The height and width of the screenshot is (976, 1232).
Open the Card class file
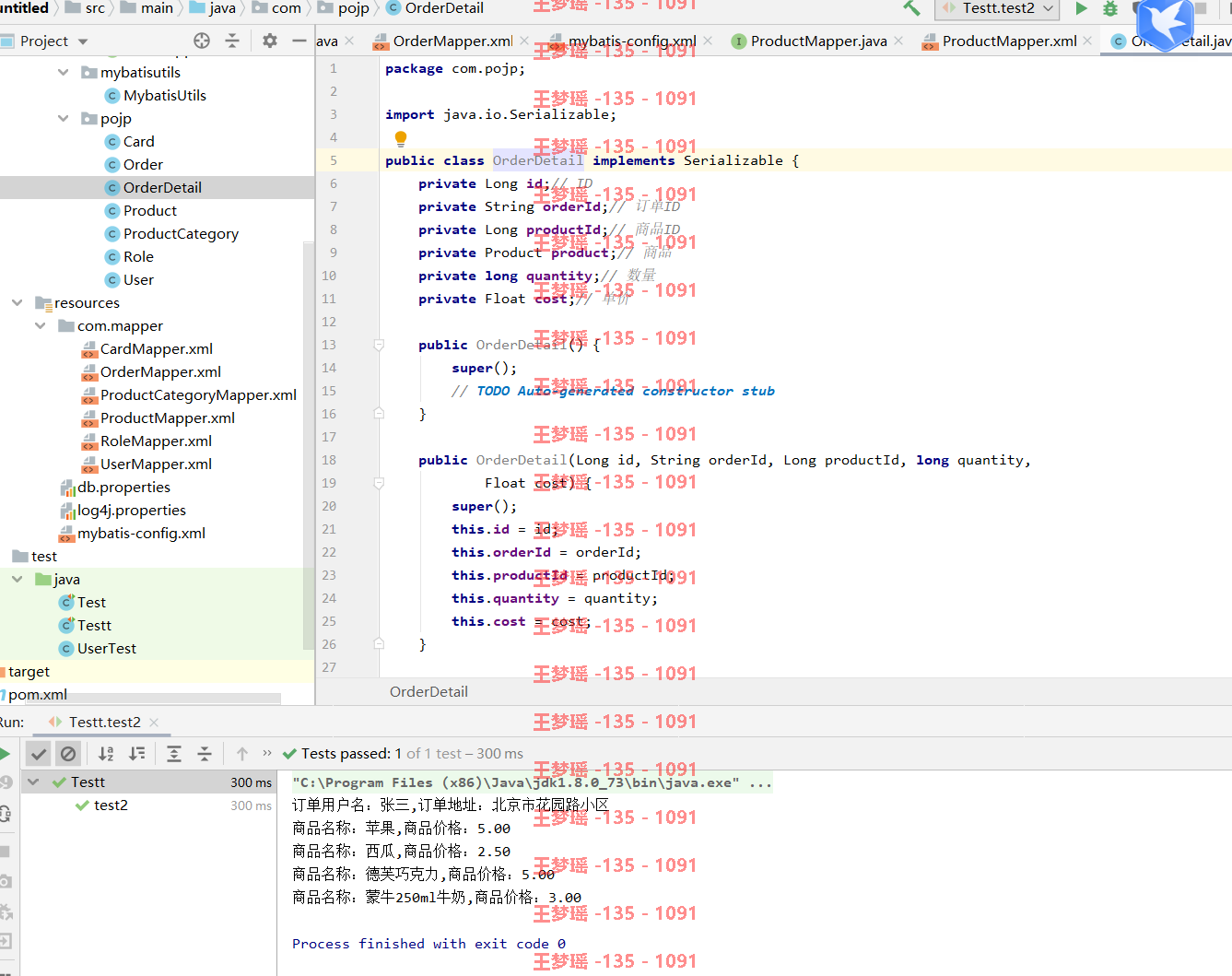coord(129,141)
